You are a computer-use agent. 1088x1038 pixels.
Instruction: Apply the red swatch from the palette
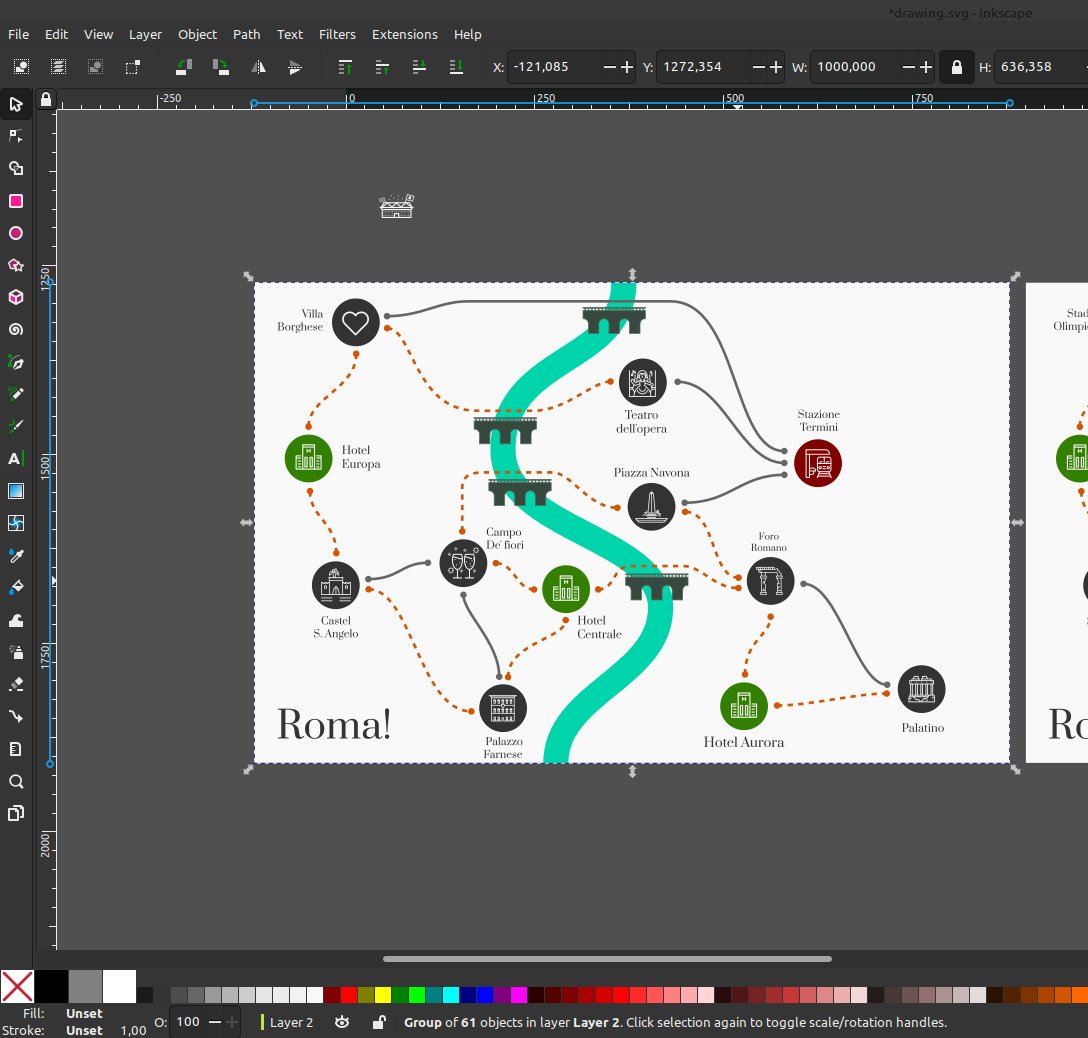click(348, 995)
